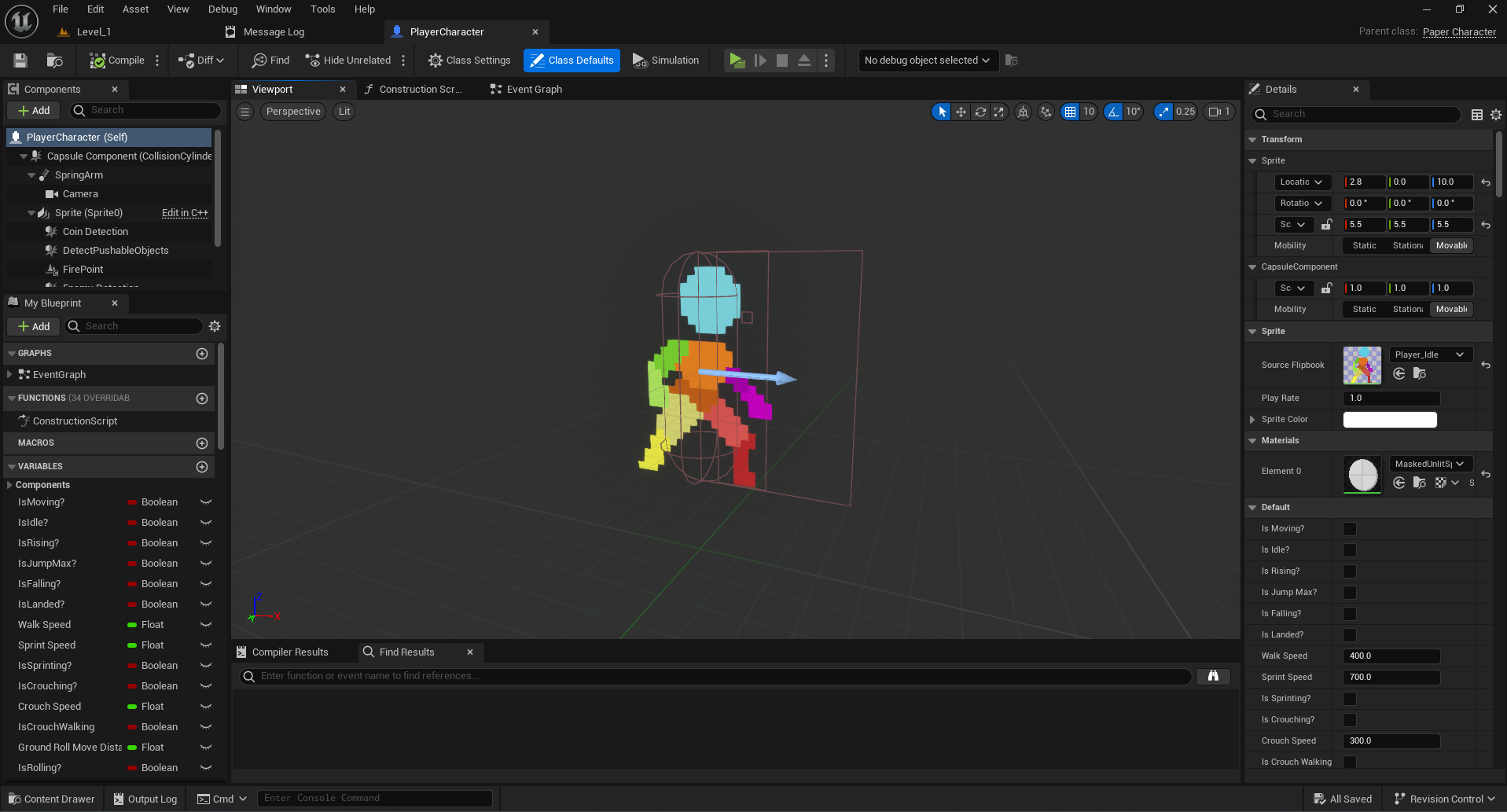Tick the Is Falling? checkbox
Screen dimensions: 1507x812
(x=1349, y=614)
